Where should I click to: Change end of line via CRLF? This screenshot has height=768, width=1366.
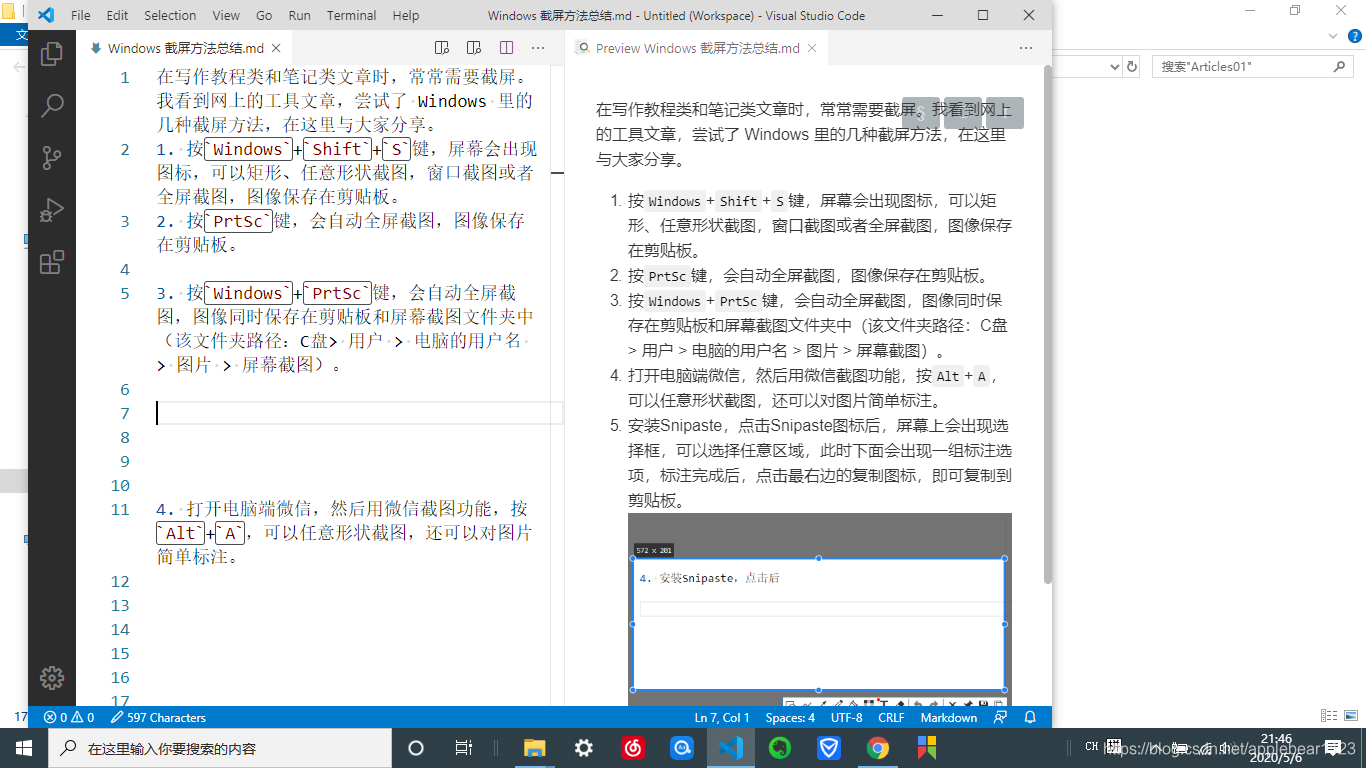tap(891, 717)
